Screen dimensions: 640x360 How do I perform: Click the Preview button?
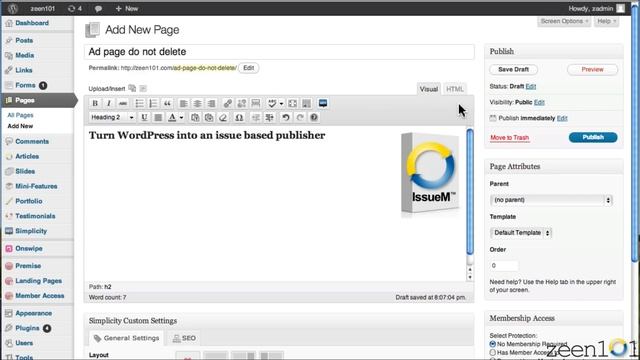click(592, 69)
